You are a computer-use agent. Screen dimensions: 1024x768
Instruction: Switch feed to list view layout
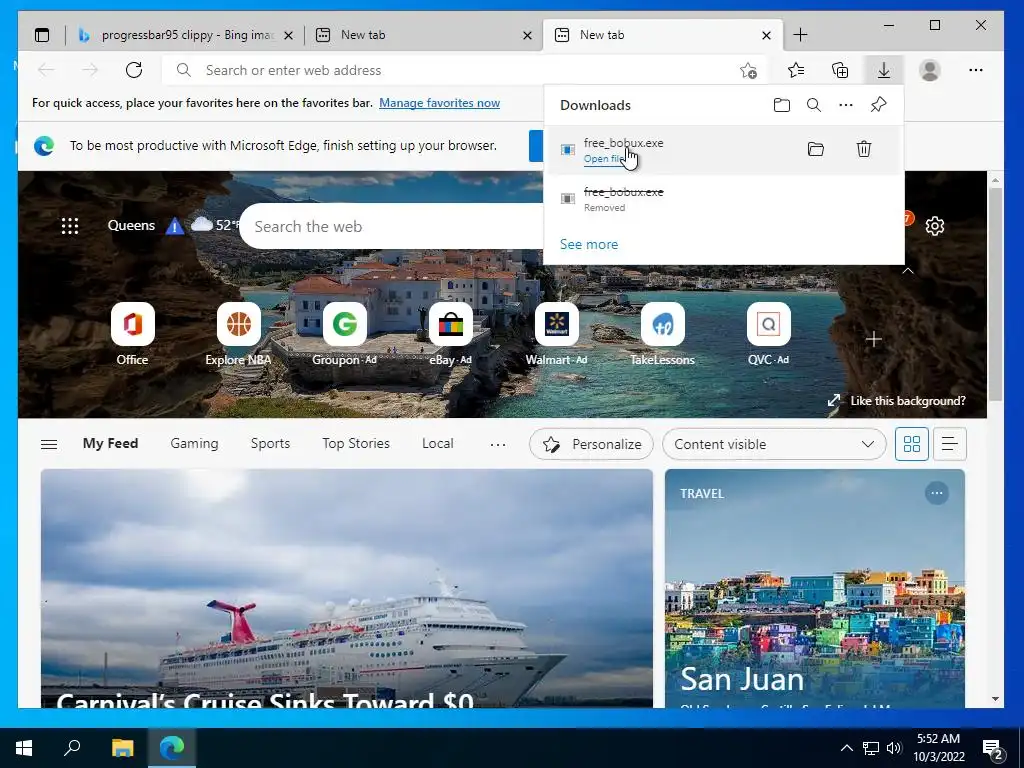[x=950, y=444]
